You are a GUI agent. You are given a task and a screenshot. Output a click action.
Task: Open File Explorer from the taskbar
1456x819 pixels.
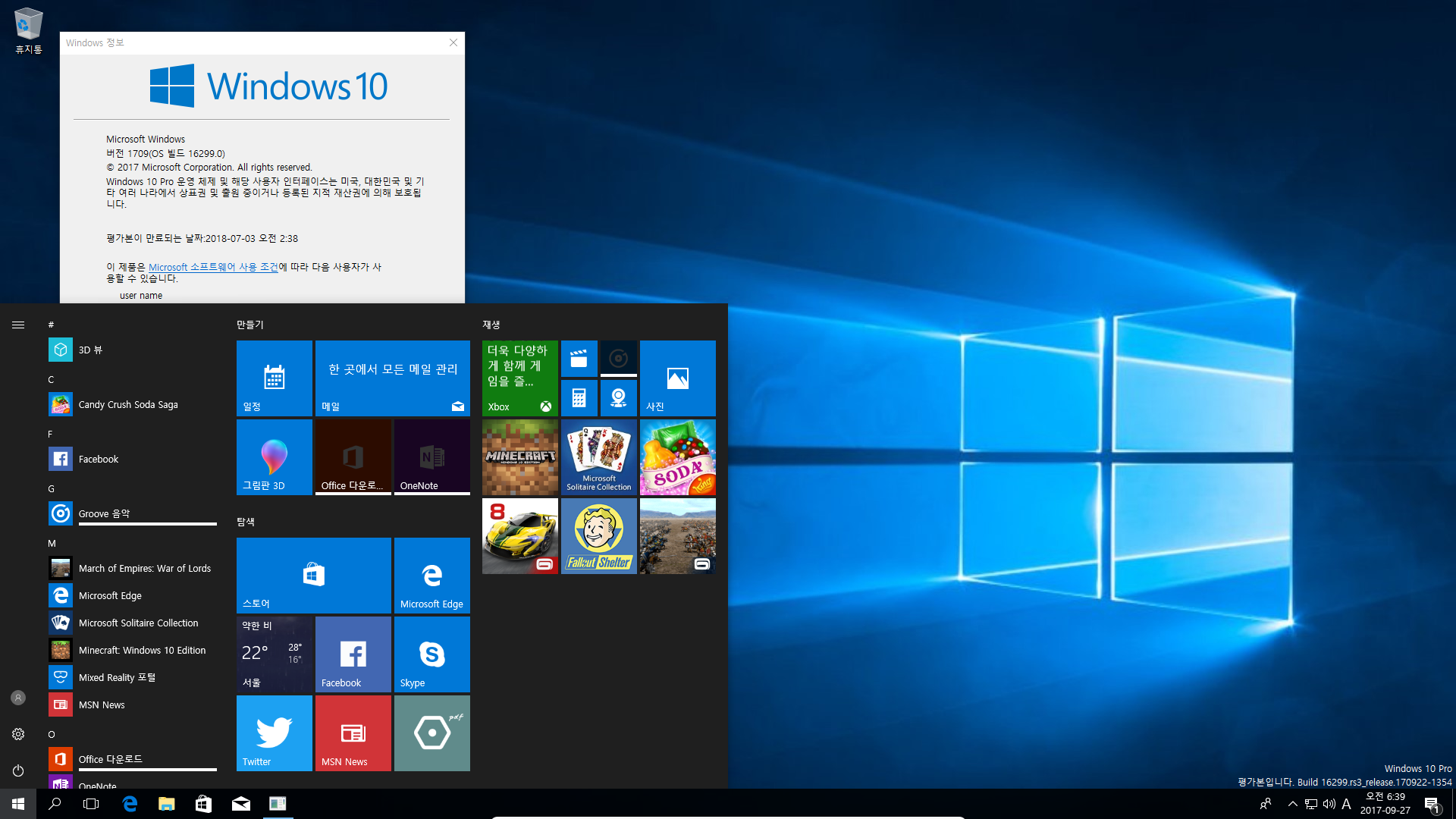coord(167,804)
